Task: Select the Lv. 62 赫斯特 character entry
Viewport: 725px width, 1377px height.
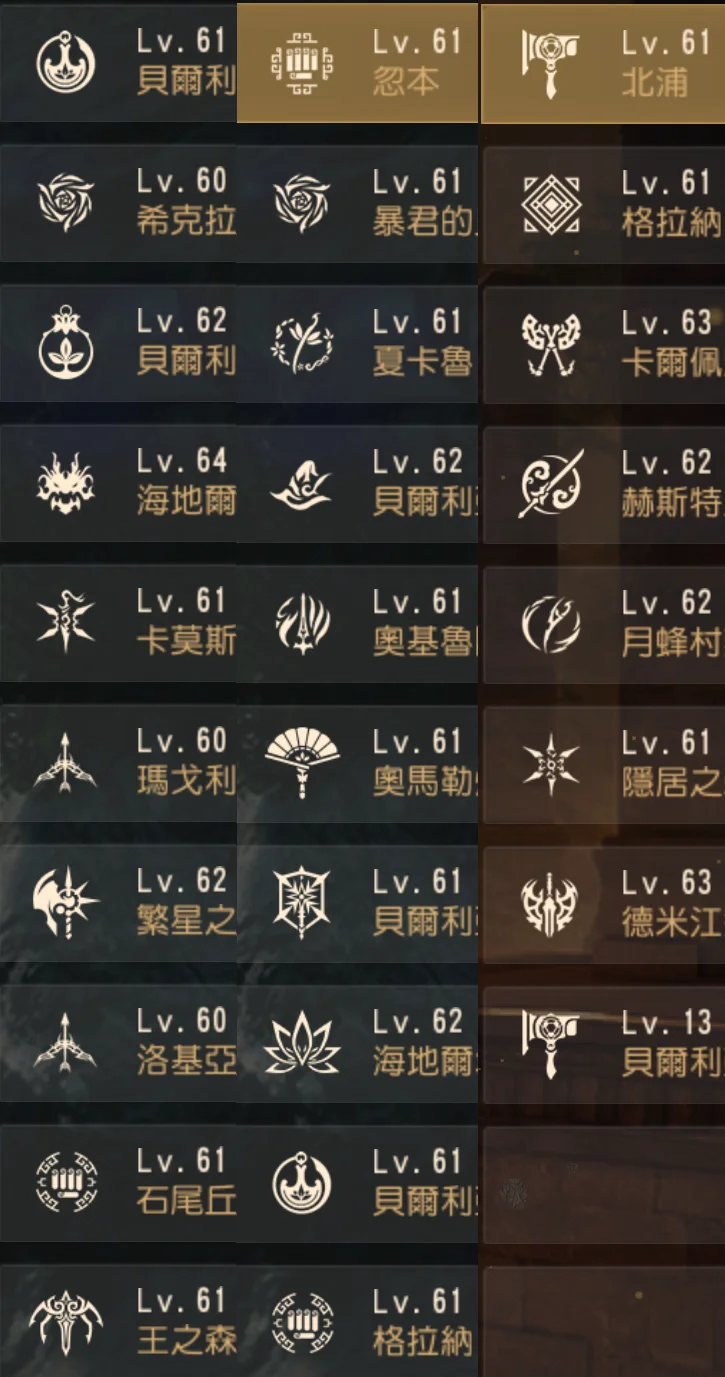Action: click(603, 484)
